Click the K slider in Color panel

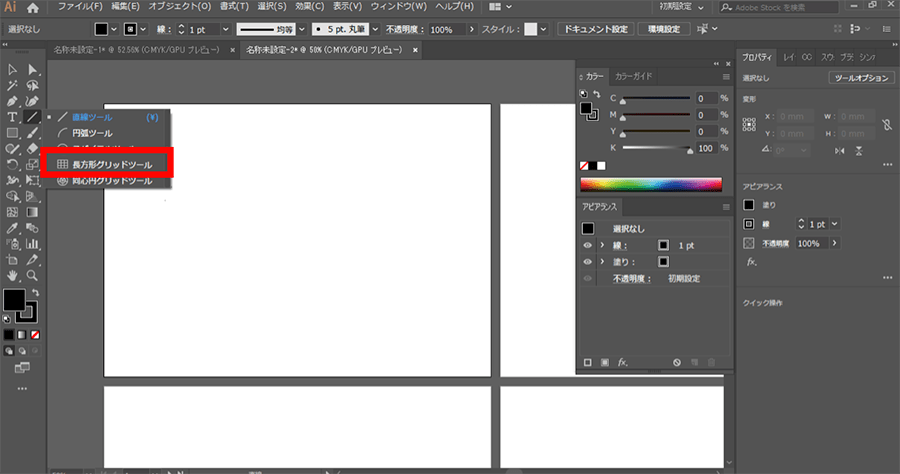point(656,149)
